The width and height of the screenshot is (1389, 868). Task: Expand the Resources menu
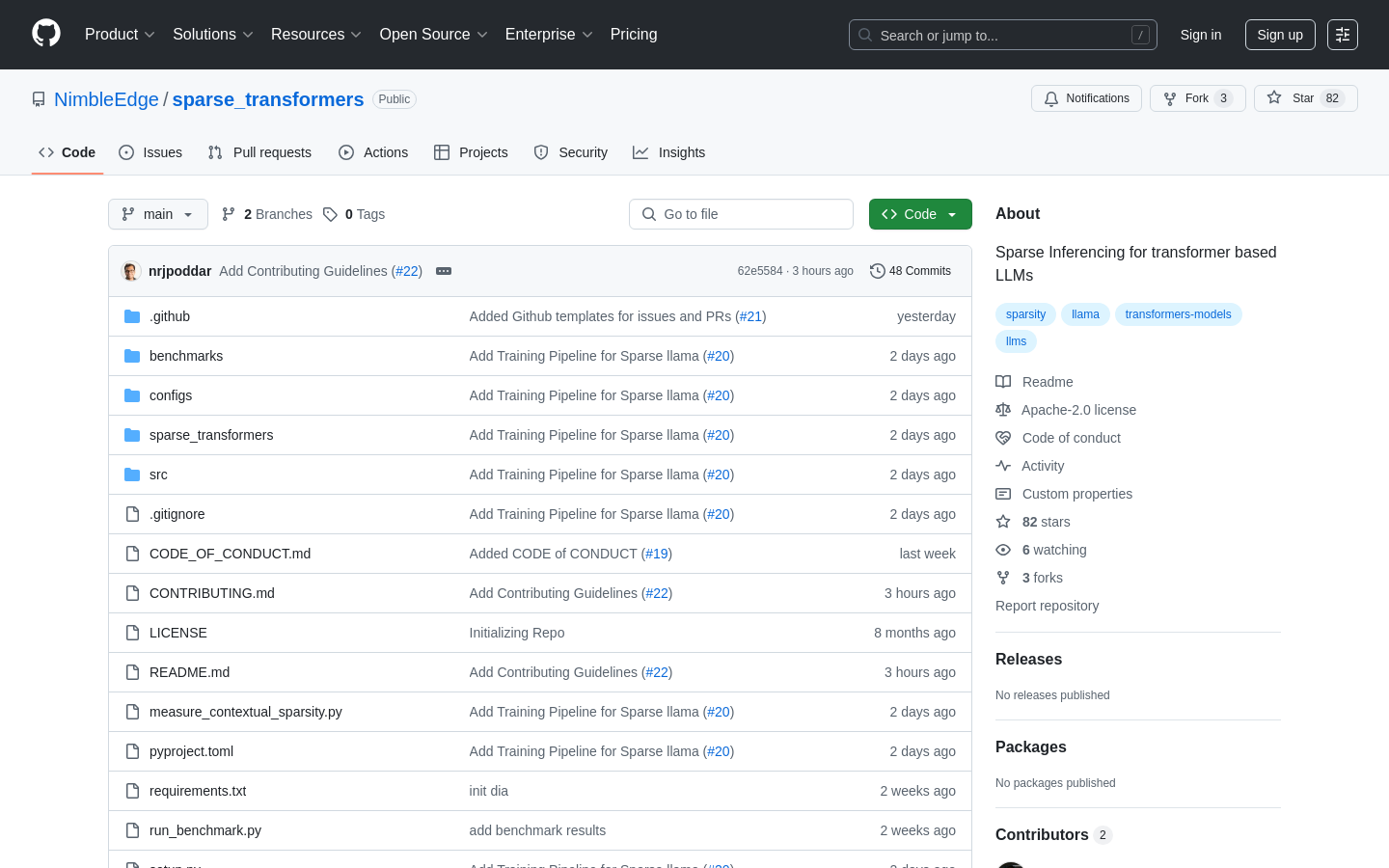tap(316, 35)
